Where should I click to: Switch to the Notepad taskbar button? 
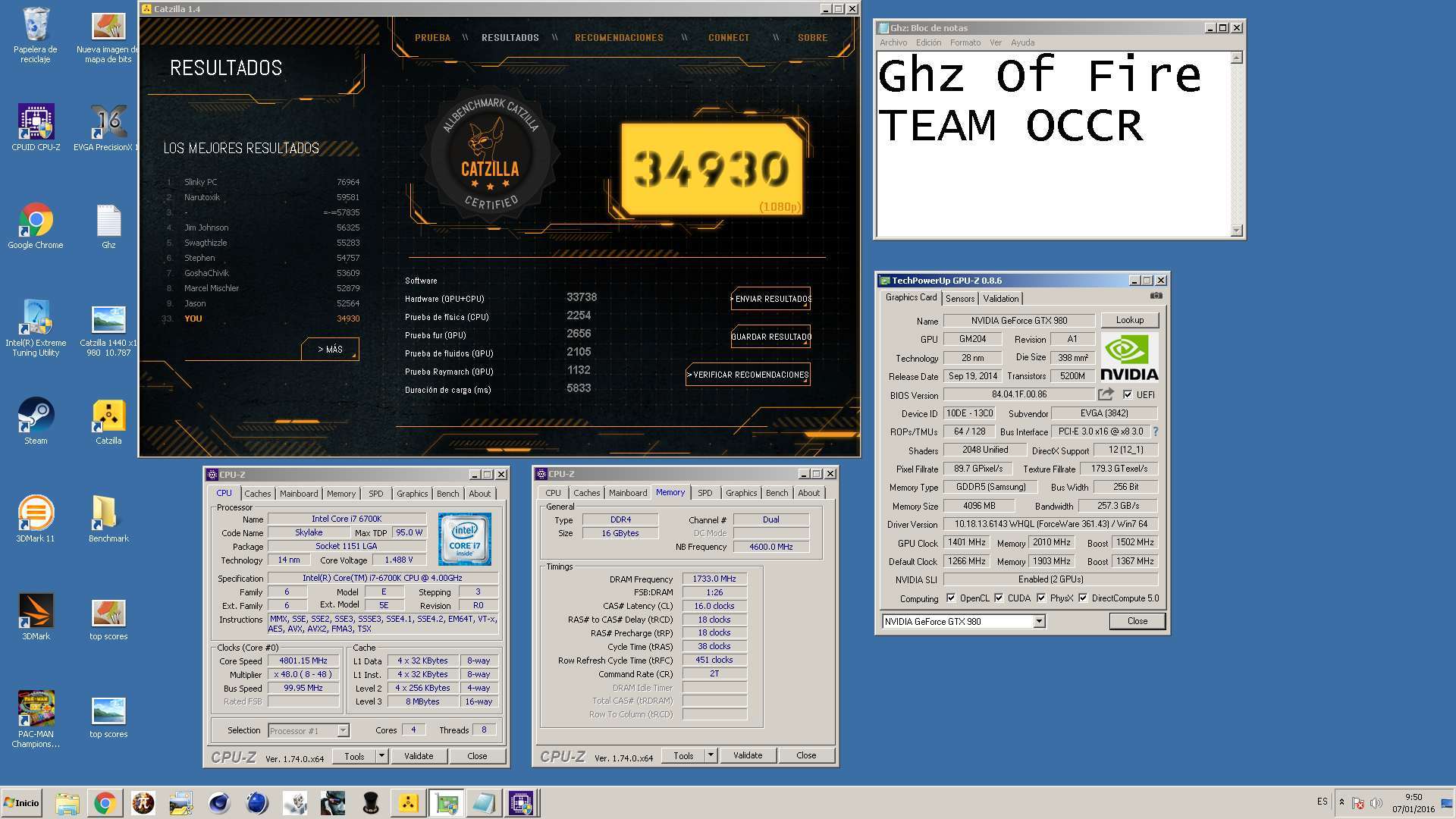pos(484,803)
